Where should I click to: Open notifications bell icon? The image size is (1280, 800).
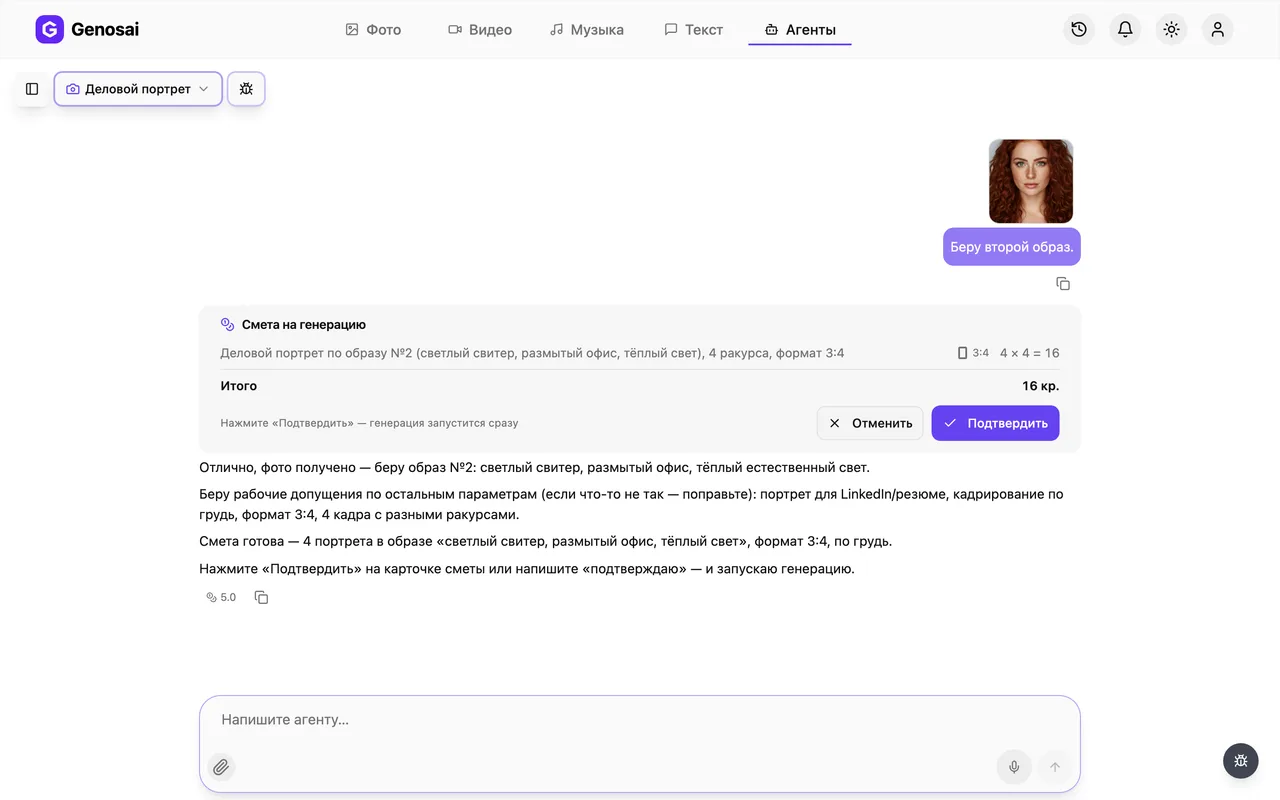[1125, 30]
